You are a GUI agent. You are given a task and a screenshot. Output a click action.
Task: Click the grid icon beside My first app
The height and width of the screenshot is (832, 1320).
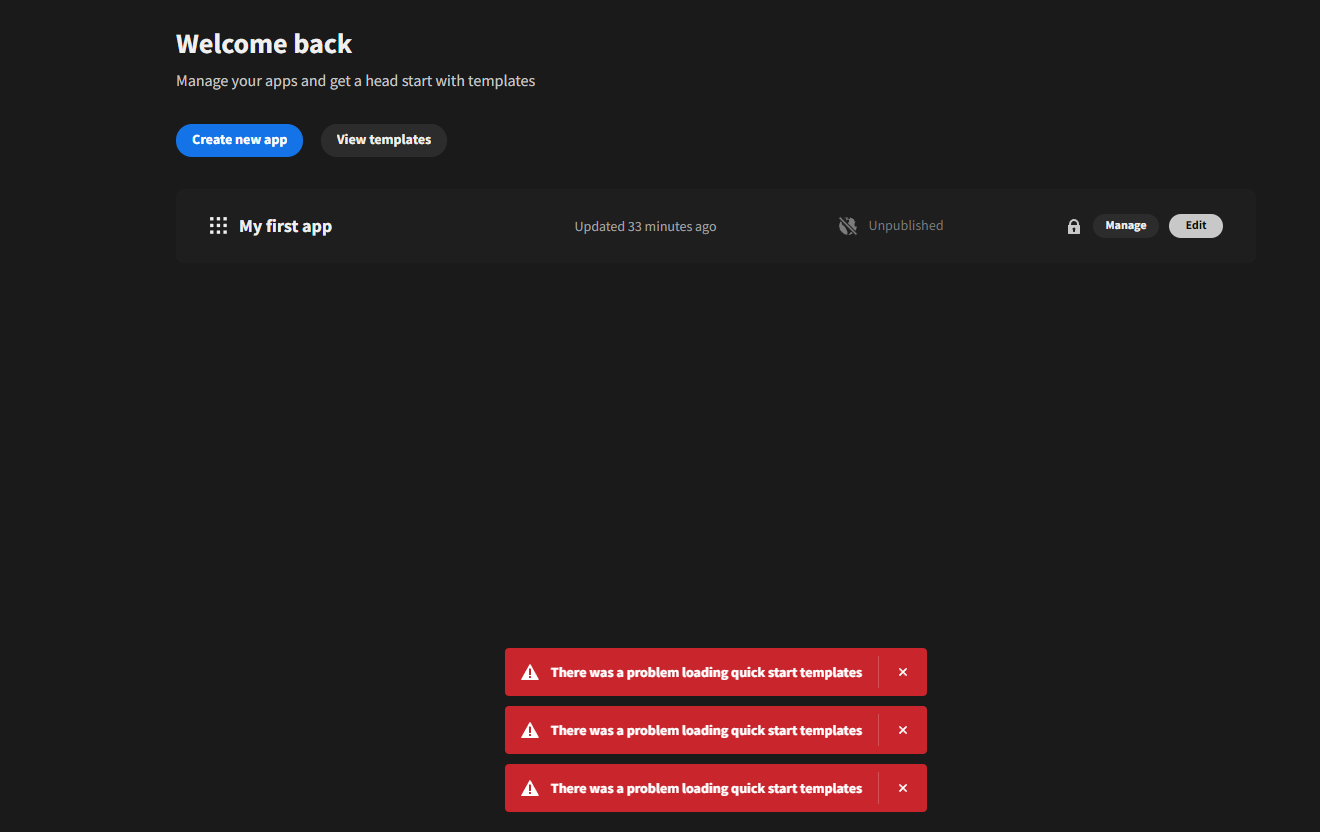[218, 226]
